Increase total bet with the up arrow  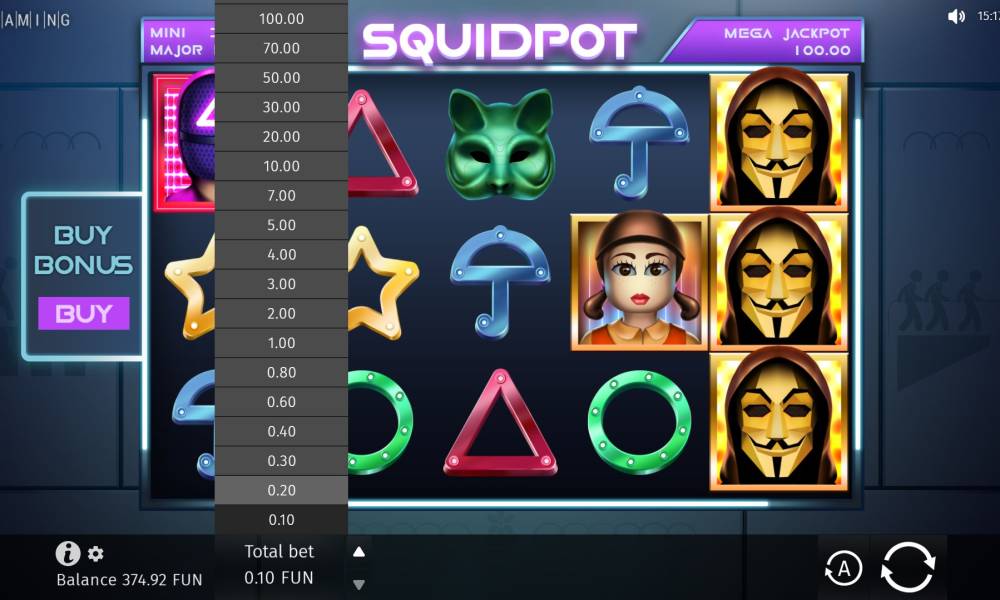tap(359, 552)
